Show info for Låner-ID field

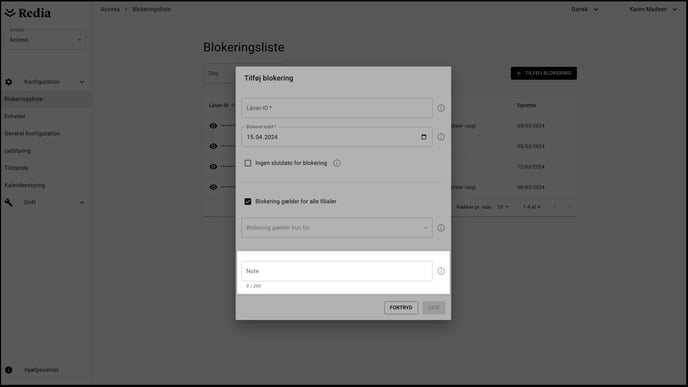pyautogui.click(x=441, y=108)
